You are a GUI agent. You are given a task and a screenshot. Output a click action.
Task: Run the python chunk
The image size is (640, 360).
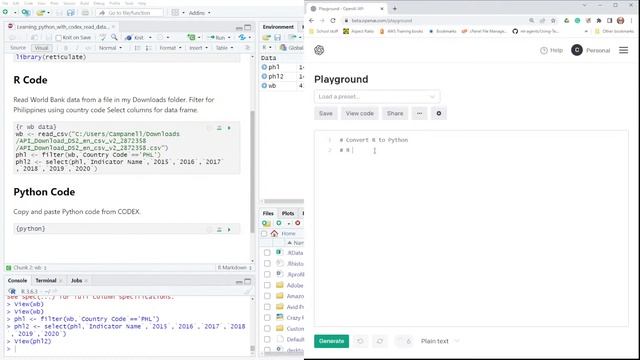point(229,230)
